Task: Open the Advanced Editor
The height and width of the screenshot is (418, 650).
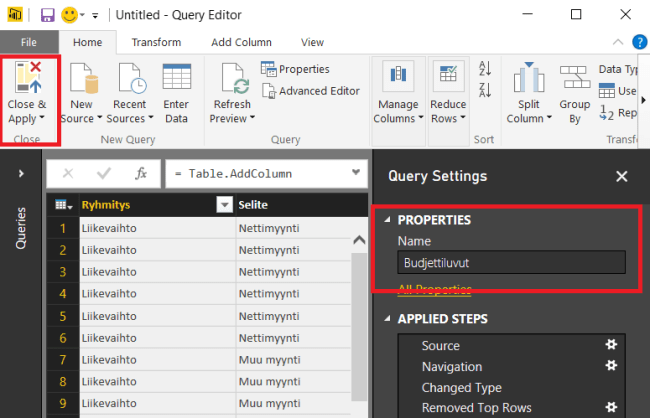Action: click(x=310, y=91)
